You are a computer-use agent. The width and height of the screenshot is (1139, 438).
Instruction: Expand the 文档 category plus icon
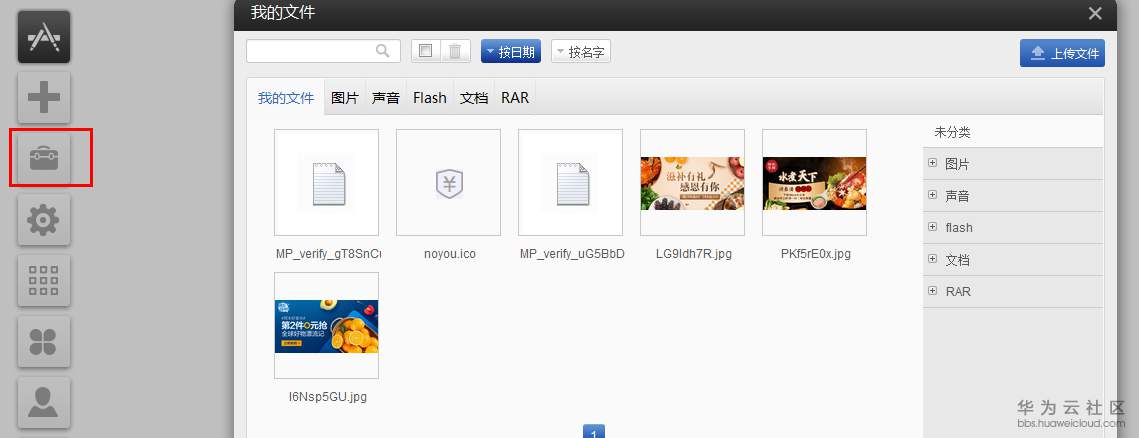(933, 259)
